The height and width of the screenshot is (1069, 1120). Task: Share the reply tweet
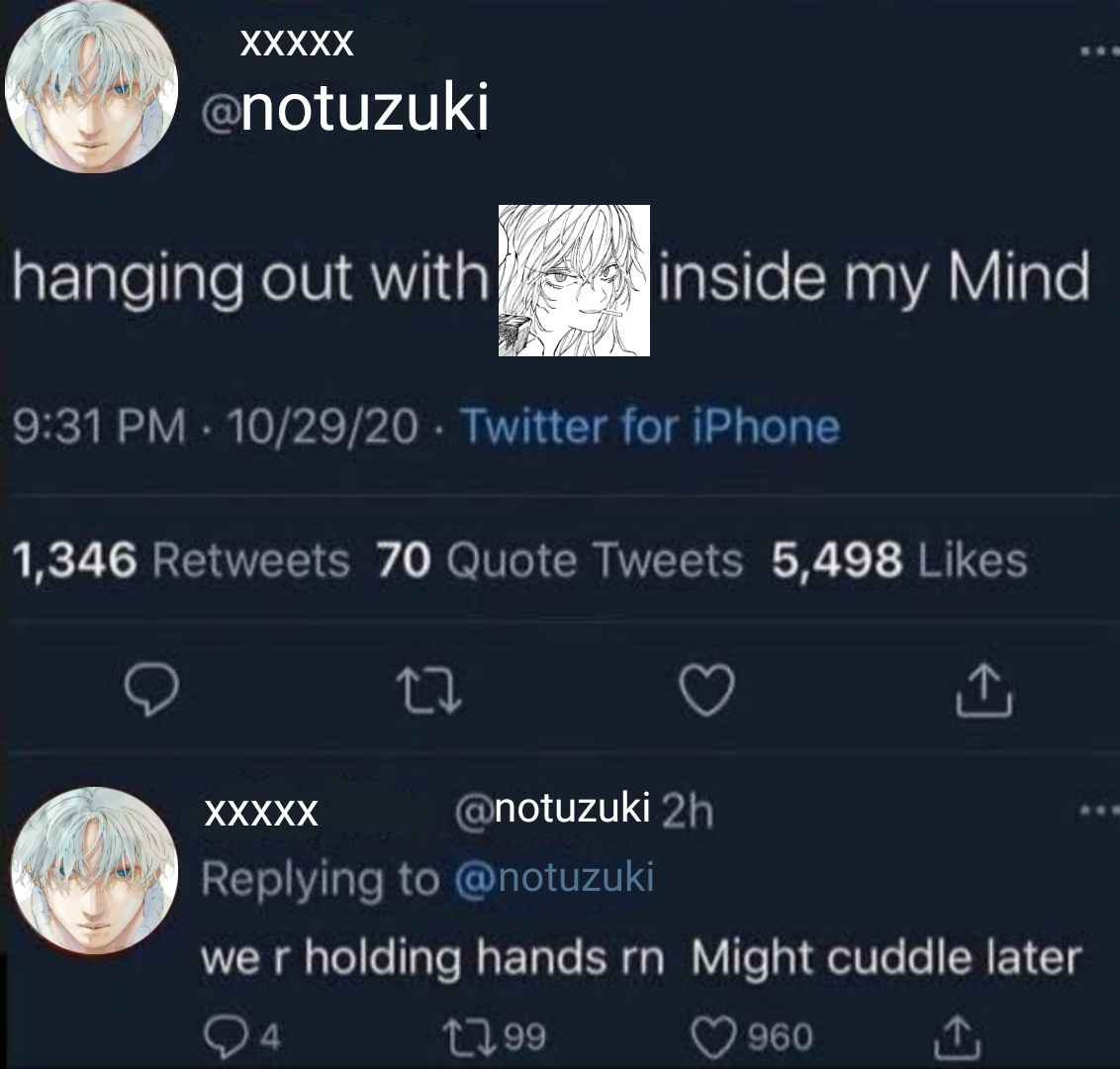click(x=958, y=1038)
